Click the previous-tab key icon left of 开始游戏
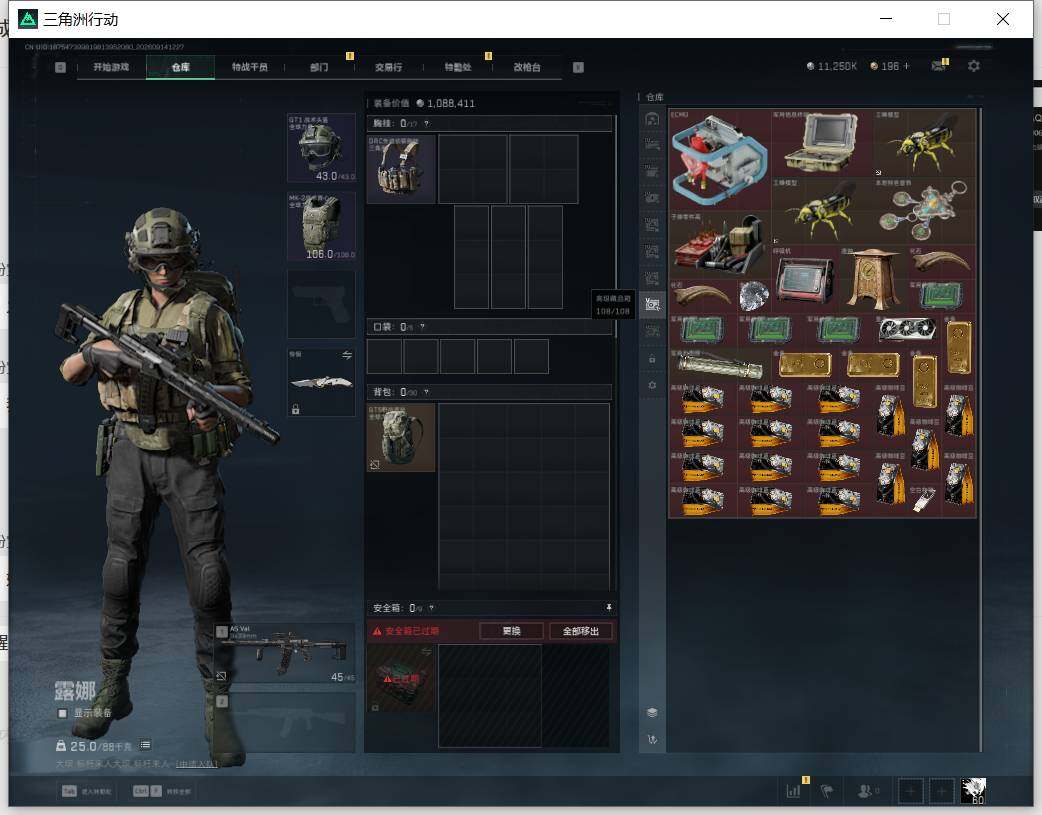Viewport: 1042px width, 815px height. [60, 67]
